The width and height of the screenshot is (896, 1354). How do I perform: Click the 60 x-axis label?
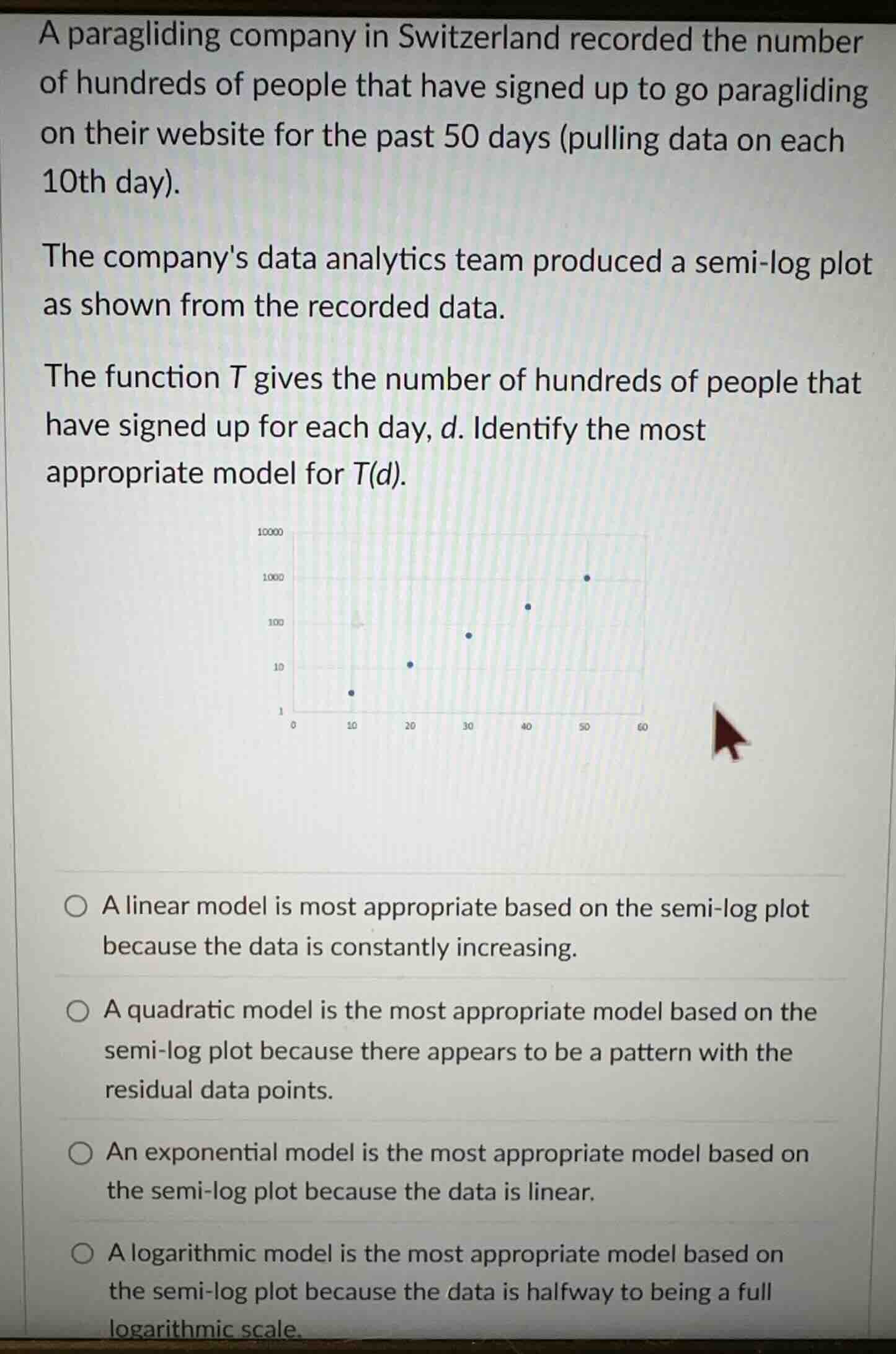pos(642,726)
